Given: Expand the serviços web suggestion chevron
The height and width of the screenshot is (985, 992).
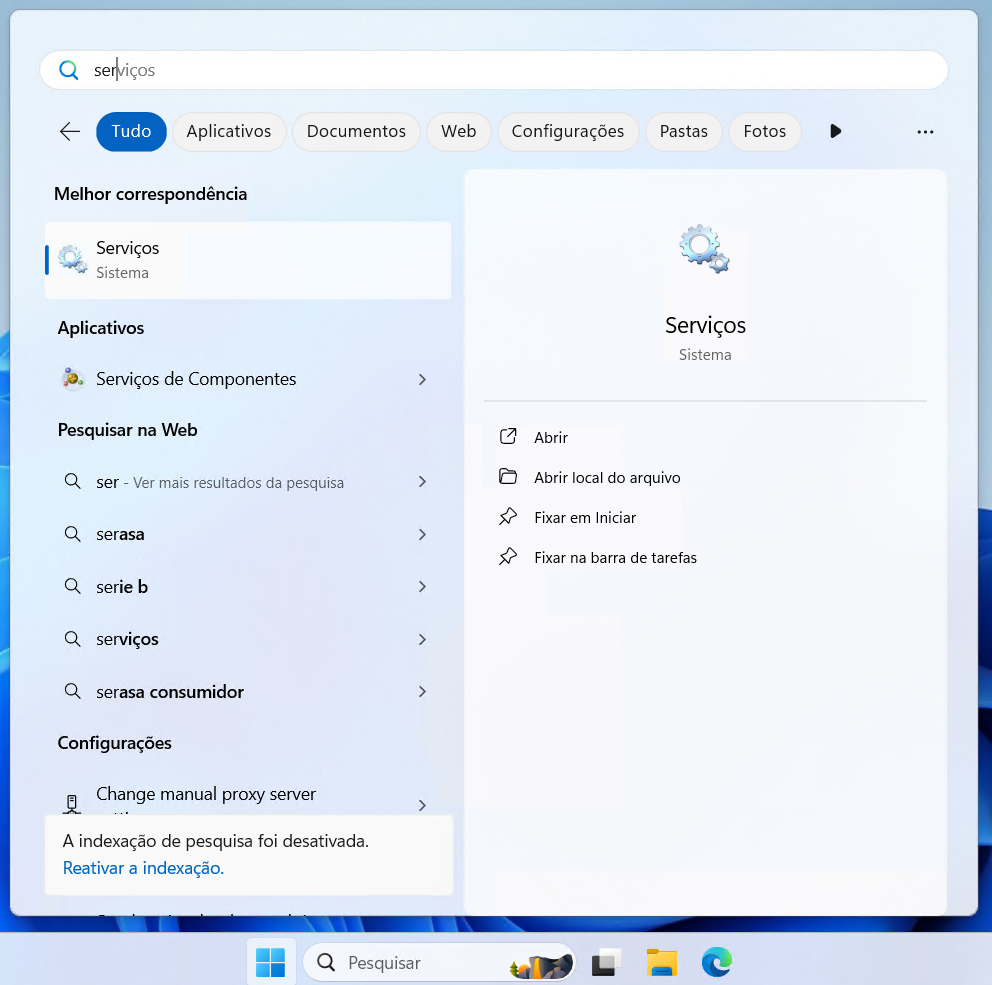Looking at the screenshot, I should pyautogui.click(x=423, y=640).
